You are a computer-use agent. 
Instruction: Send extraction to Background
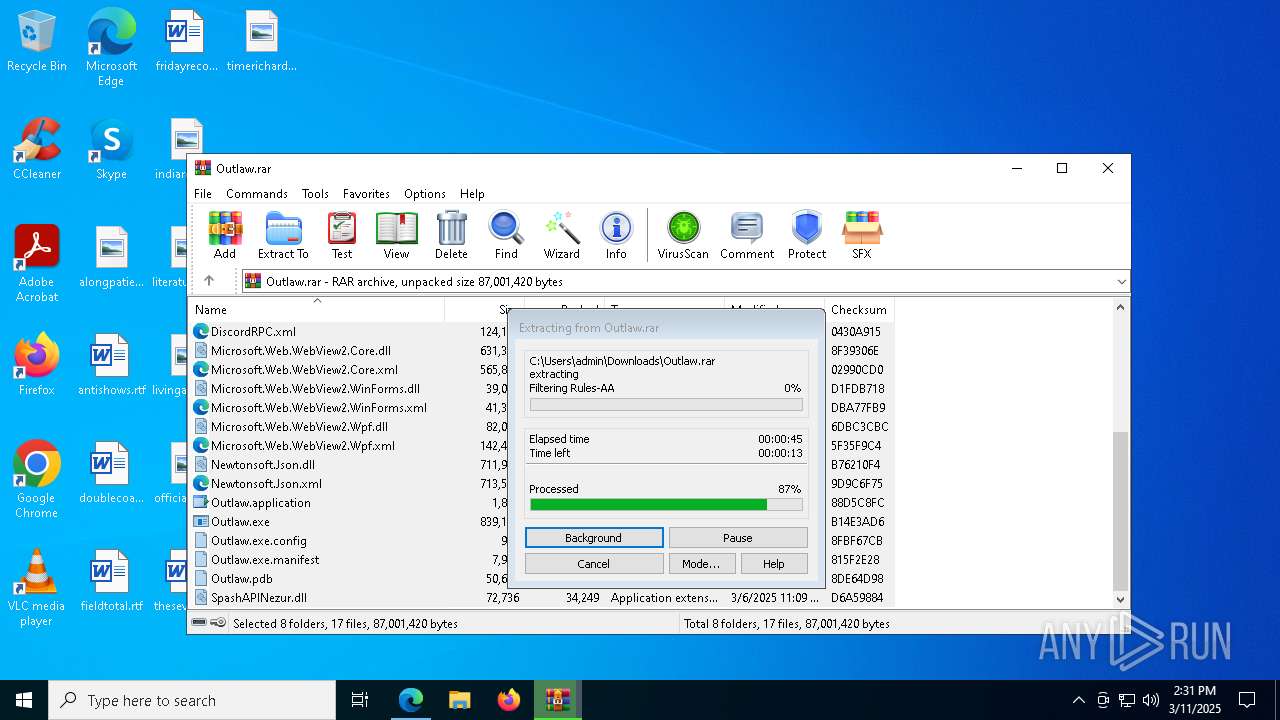[x=594, y=538]
